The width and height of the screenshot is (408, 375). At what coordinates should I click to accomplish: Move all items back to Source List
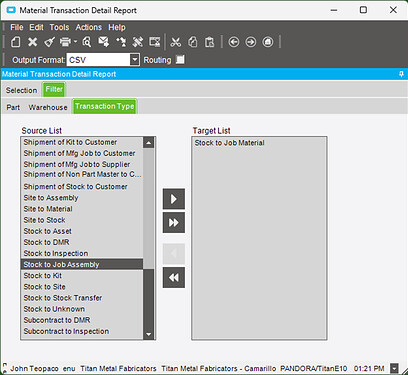click(x=174, y=277)
